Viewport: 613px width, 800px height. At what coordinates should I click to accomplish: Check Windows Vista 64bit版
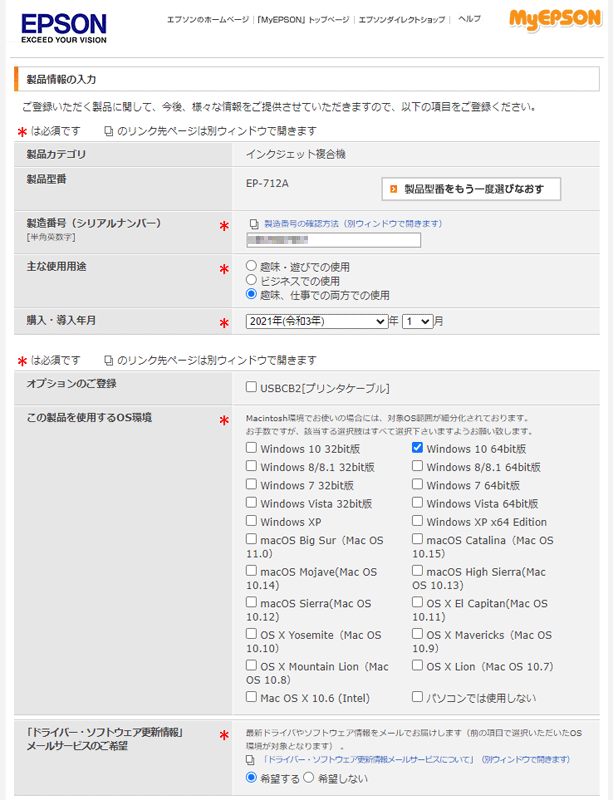(418, 503)
